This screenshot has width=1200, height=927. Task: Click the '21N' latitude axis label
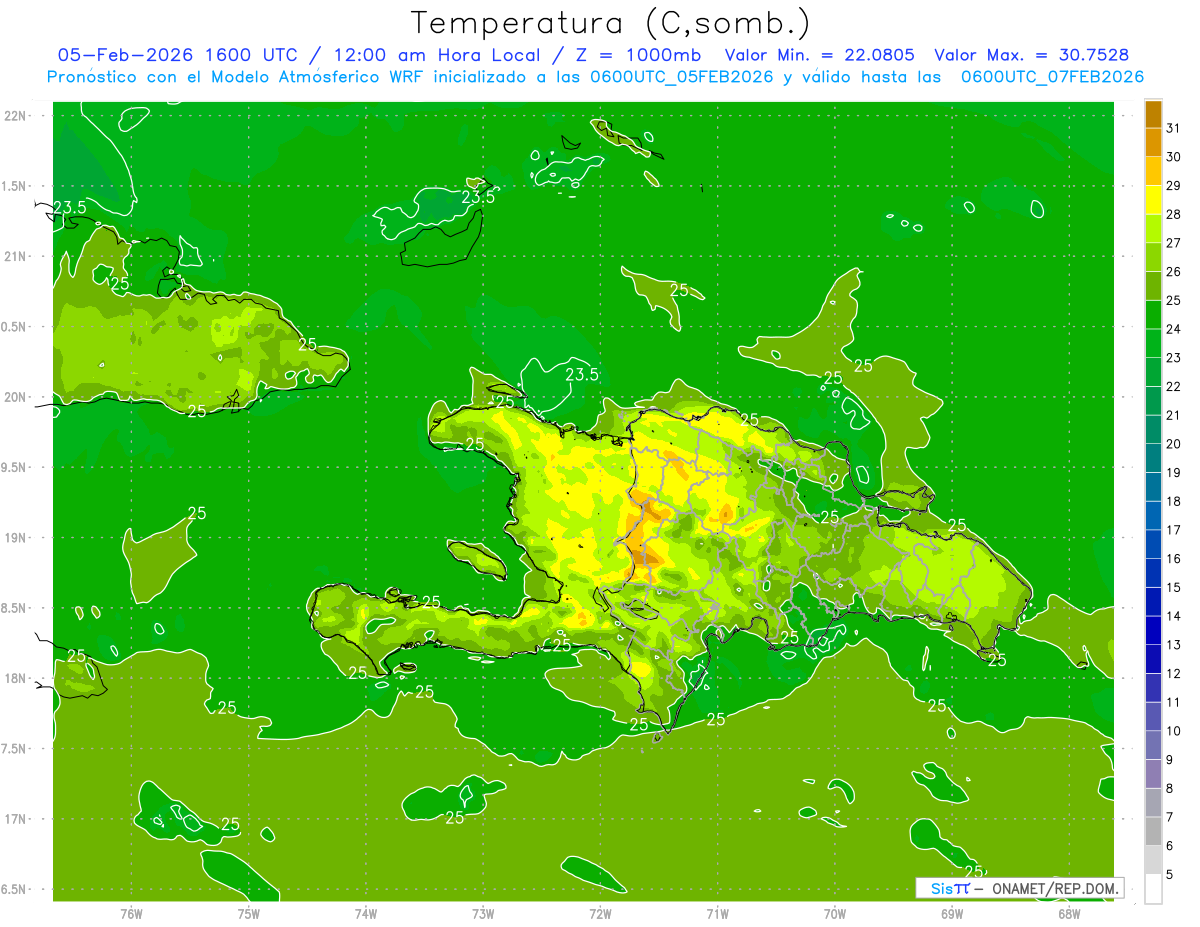tap(17, 257)
